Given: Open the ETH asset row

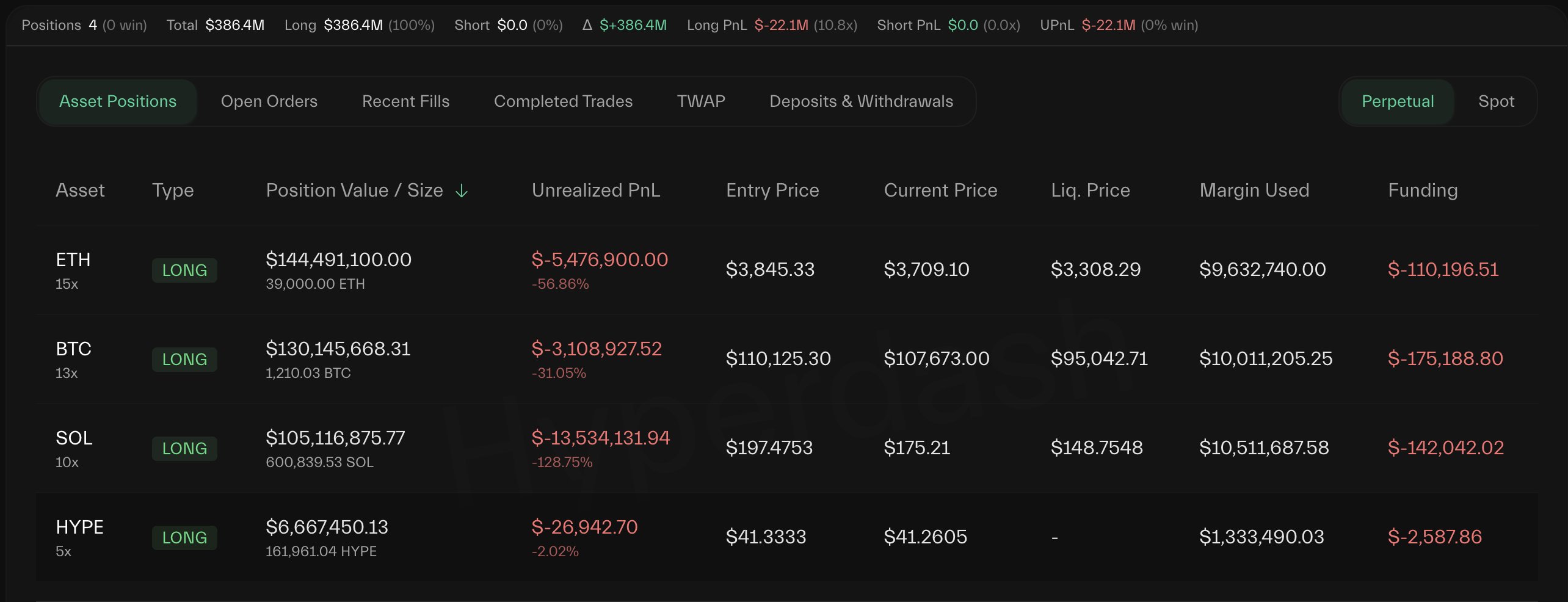Looking at the screenshot, I should (73, 260).
